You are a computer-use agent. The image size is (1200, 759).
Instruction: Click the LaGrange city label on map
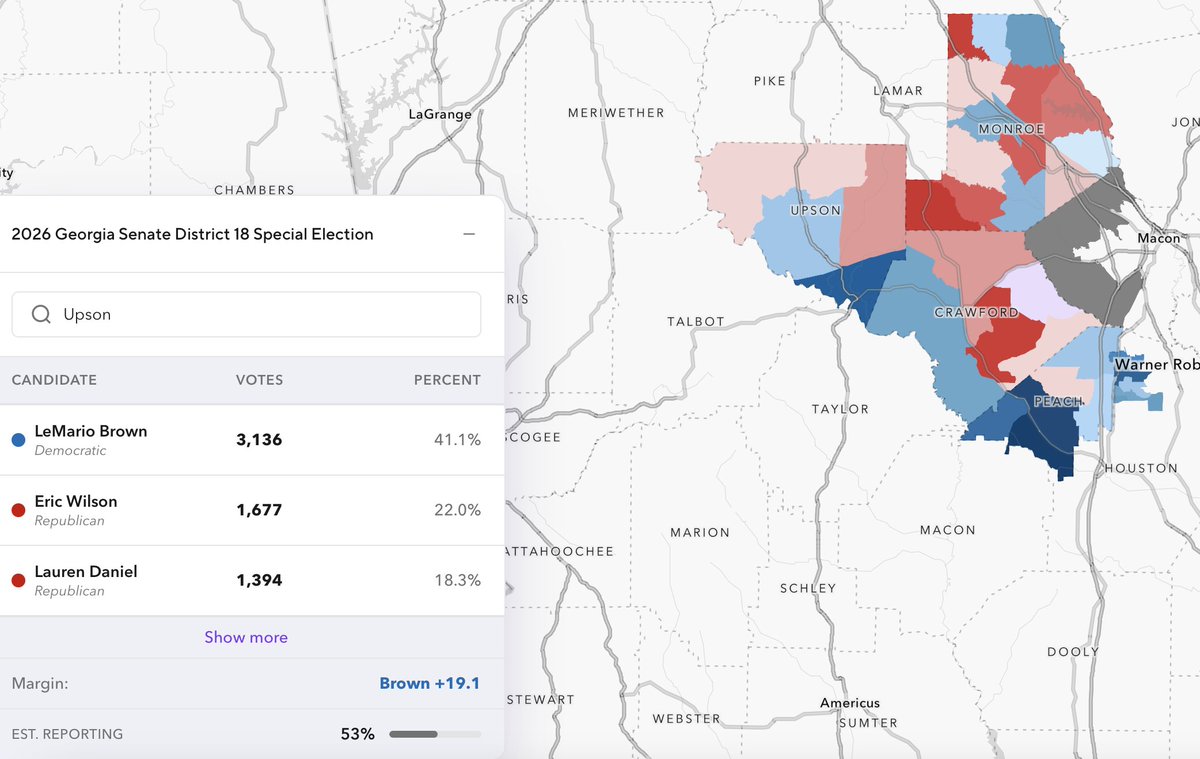pos(440,115)
